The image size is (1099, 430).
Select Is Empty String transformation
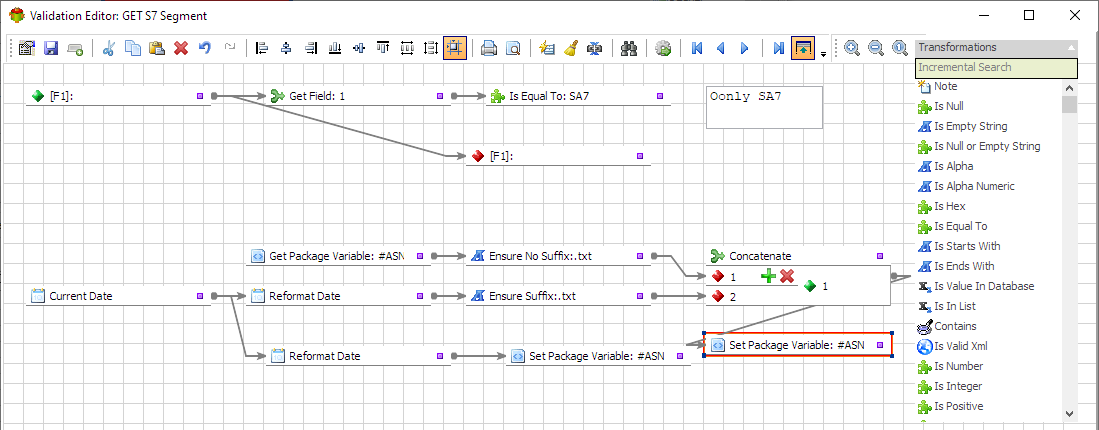tap(971, 126)
